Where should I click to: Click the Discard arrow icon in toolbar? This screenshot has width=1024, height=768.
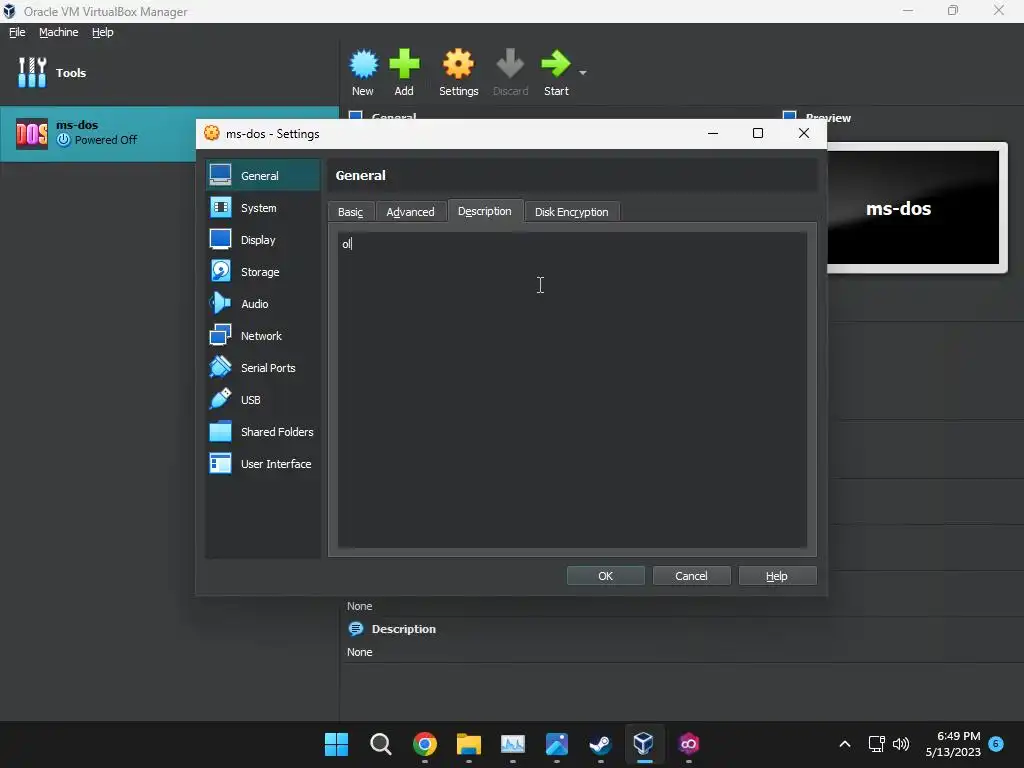click(510, 64)
